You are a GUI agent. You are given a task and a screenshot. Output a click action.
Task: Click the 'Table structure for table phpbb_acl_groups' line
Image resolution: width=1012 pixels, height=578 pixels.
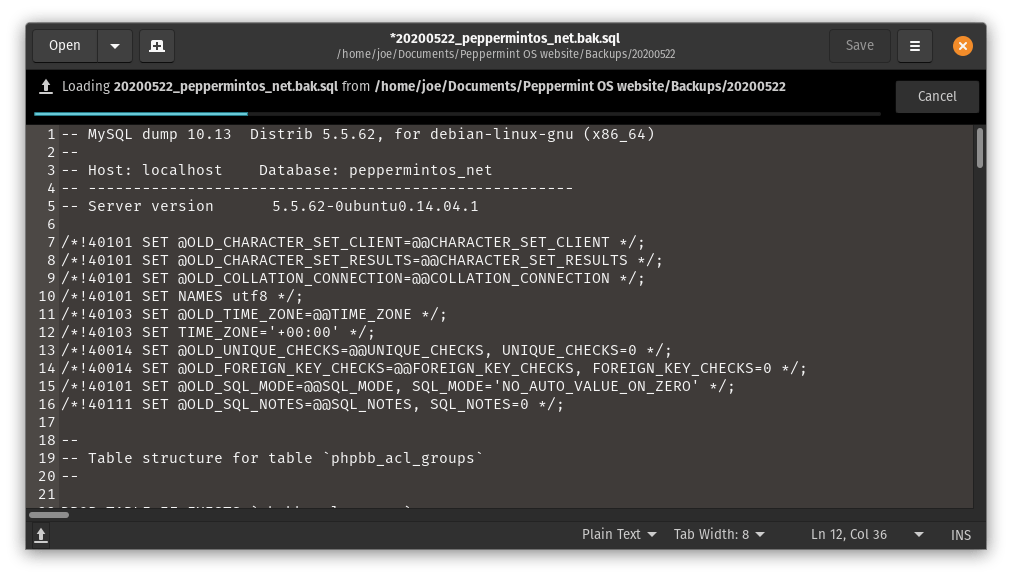coord(272,458)
